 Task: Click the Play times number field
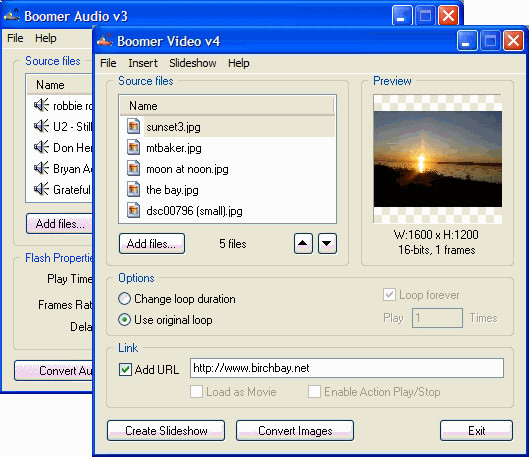point(437,318)
